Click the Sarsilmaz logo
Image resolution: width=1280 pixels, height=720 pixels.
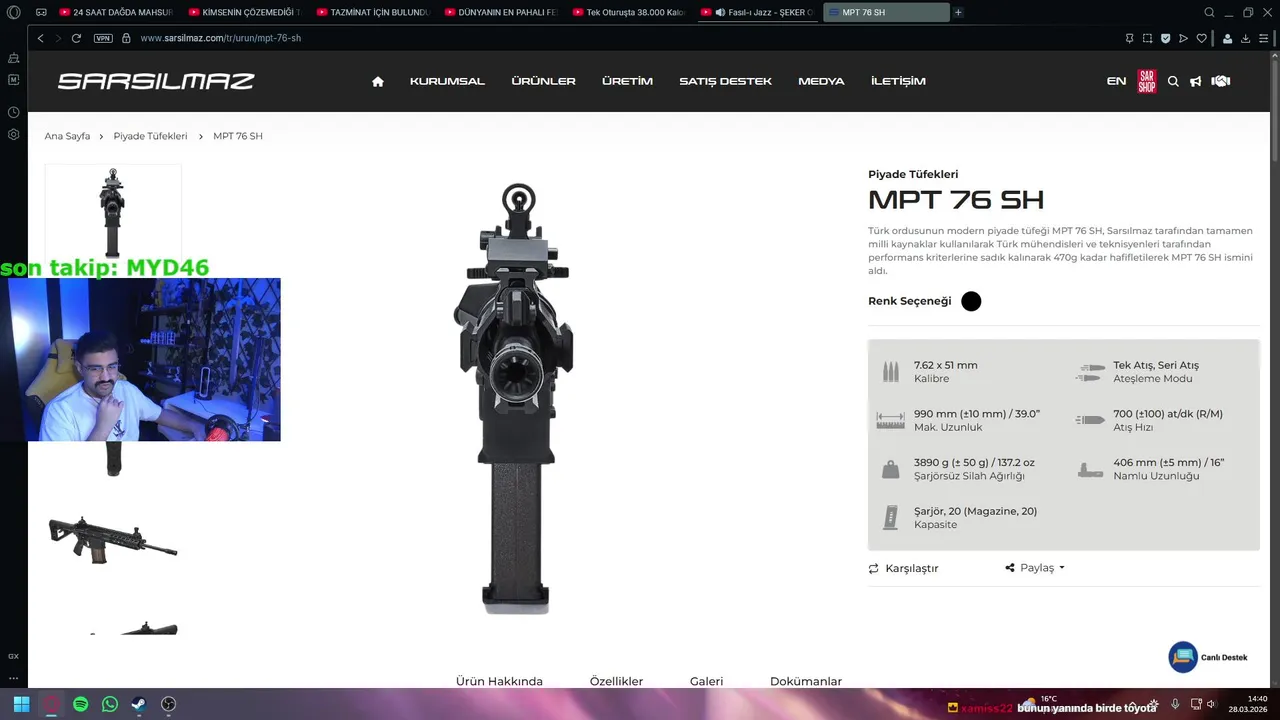tap(156, 81)
